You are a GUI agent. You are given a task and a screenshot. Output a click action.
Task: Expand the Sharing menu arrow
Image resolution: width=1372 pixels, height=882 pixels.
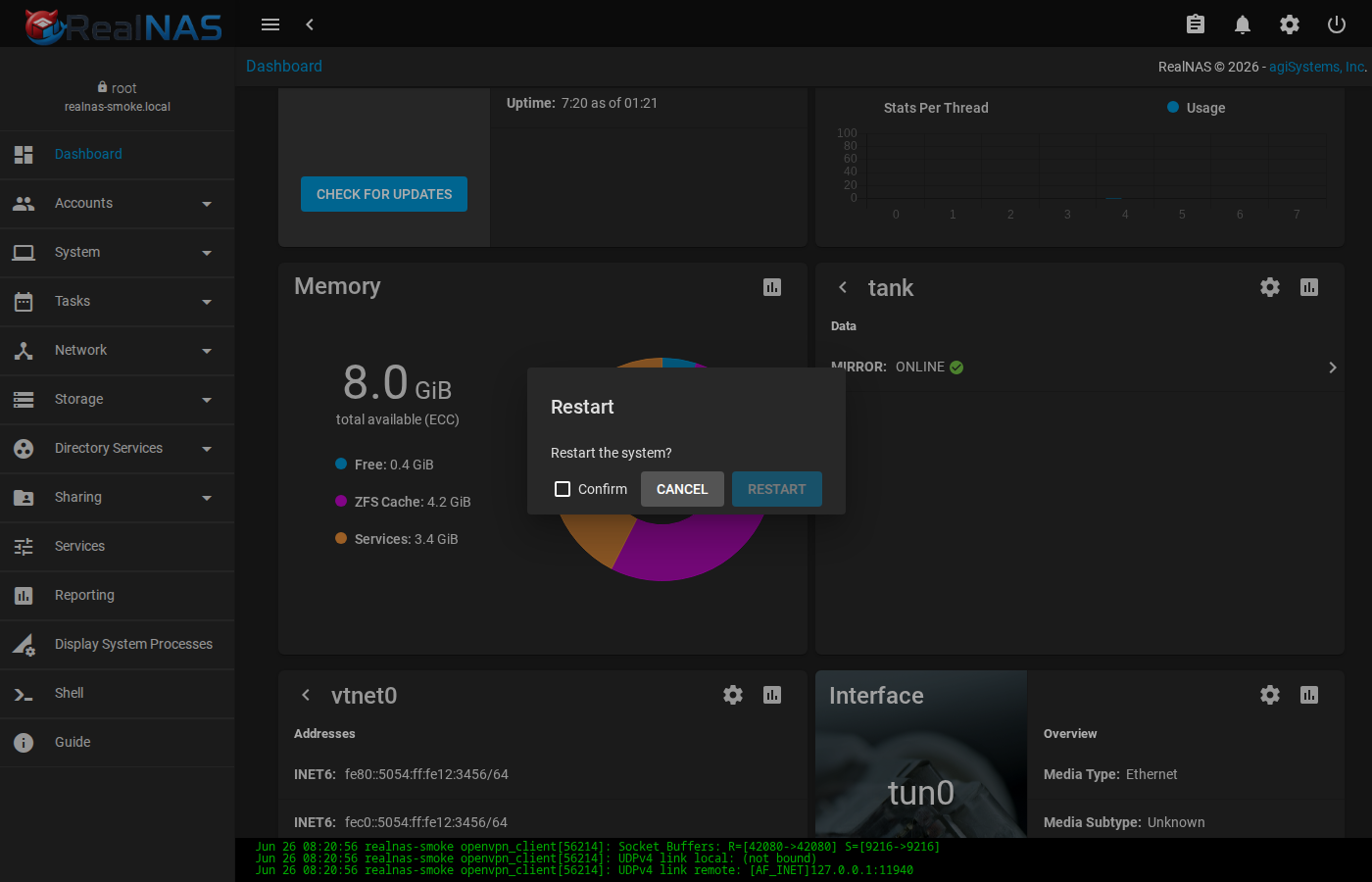(x=207, y=498)
